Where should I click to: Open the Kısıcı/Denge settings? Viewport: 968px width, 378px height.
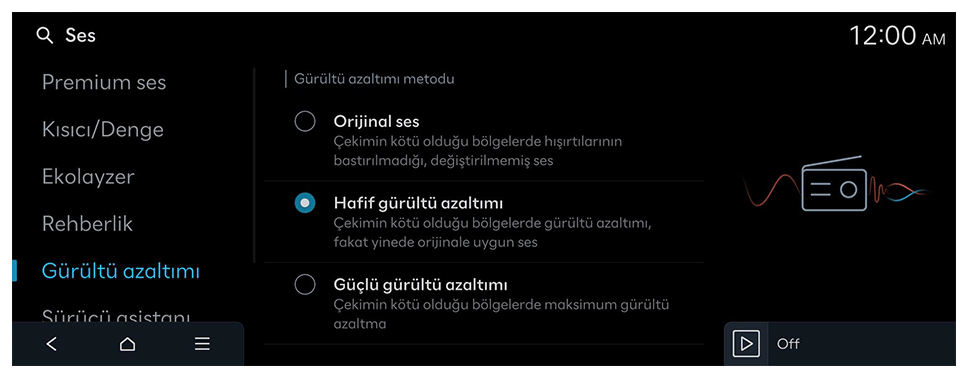coord(102,130)
